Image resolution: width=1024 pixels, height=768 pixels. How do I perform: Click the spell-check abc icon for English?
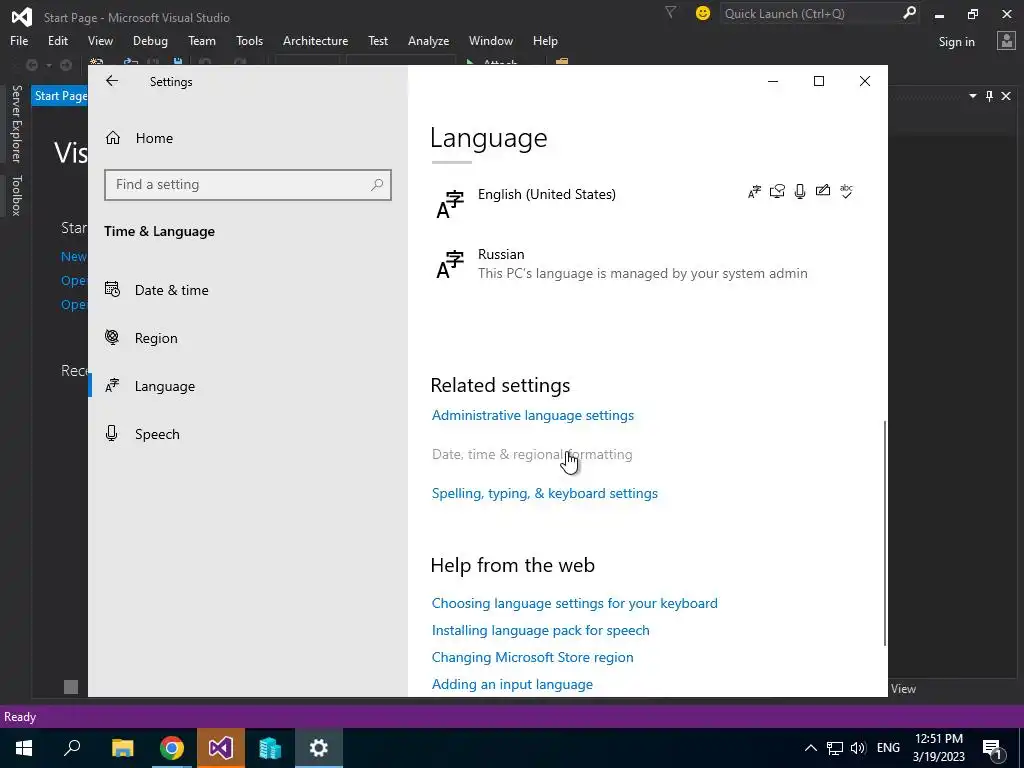click(846, 191)
